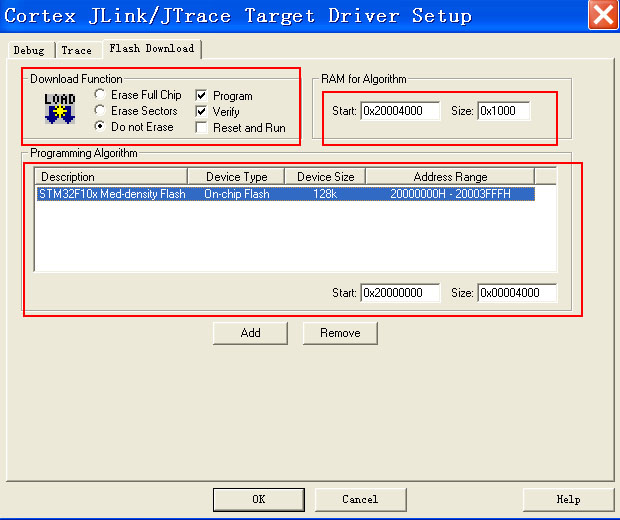This screenshot has height=520, width=620.
Task: Click the LOAD download icon
Action: (x=60, y=108)
